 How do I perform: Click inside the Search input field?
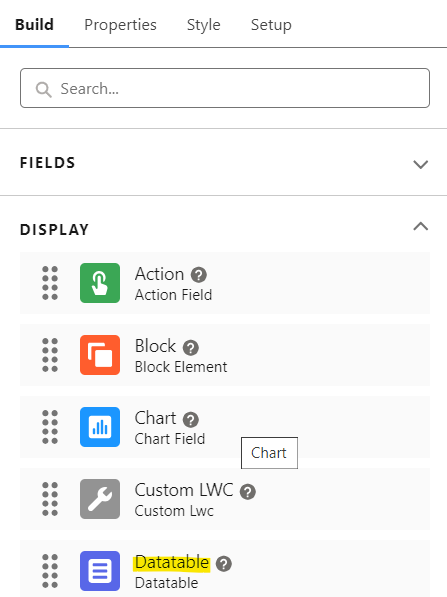pos(225,88)
